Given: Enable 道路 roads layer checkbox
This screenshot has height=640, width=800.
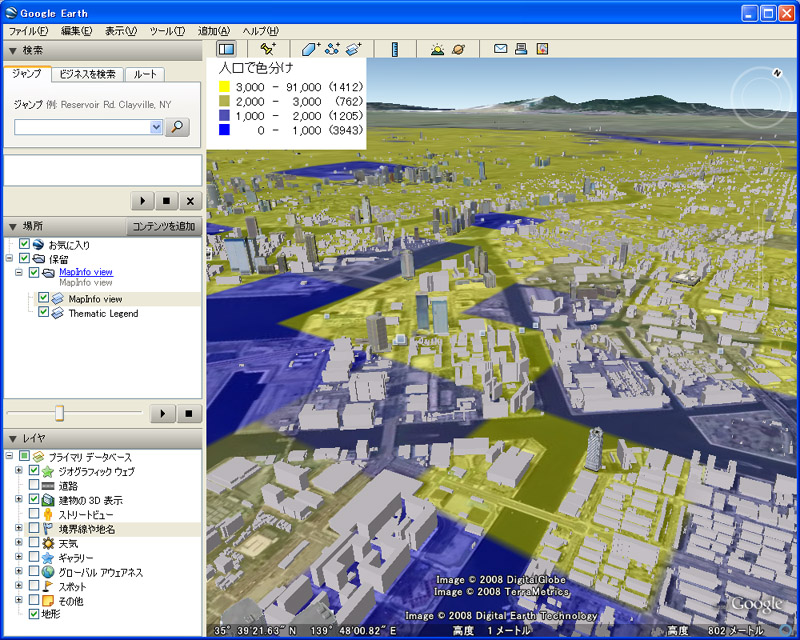Looking at the screenshot, I should [34, 484].
